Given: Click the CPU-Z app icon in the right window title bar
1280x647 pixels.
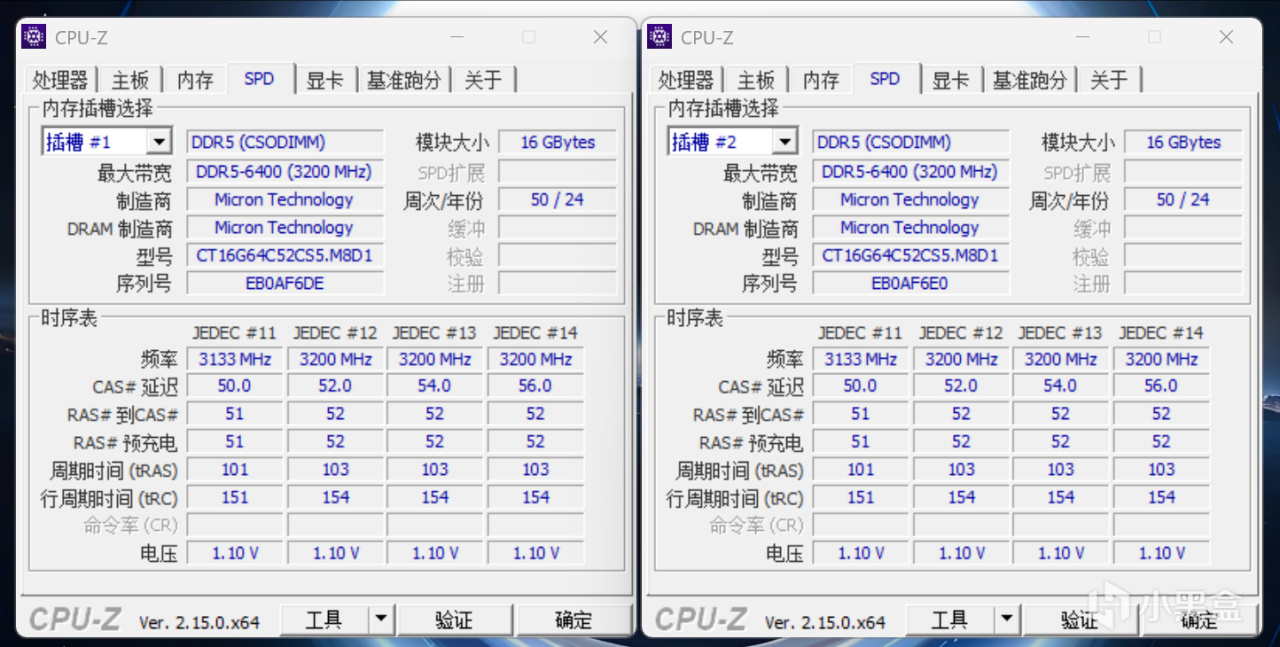Looking at the screenshot, I should tap(659, 37).
